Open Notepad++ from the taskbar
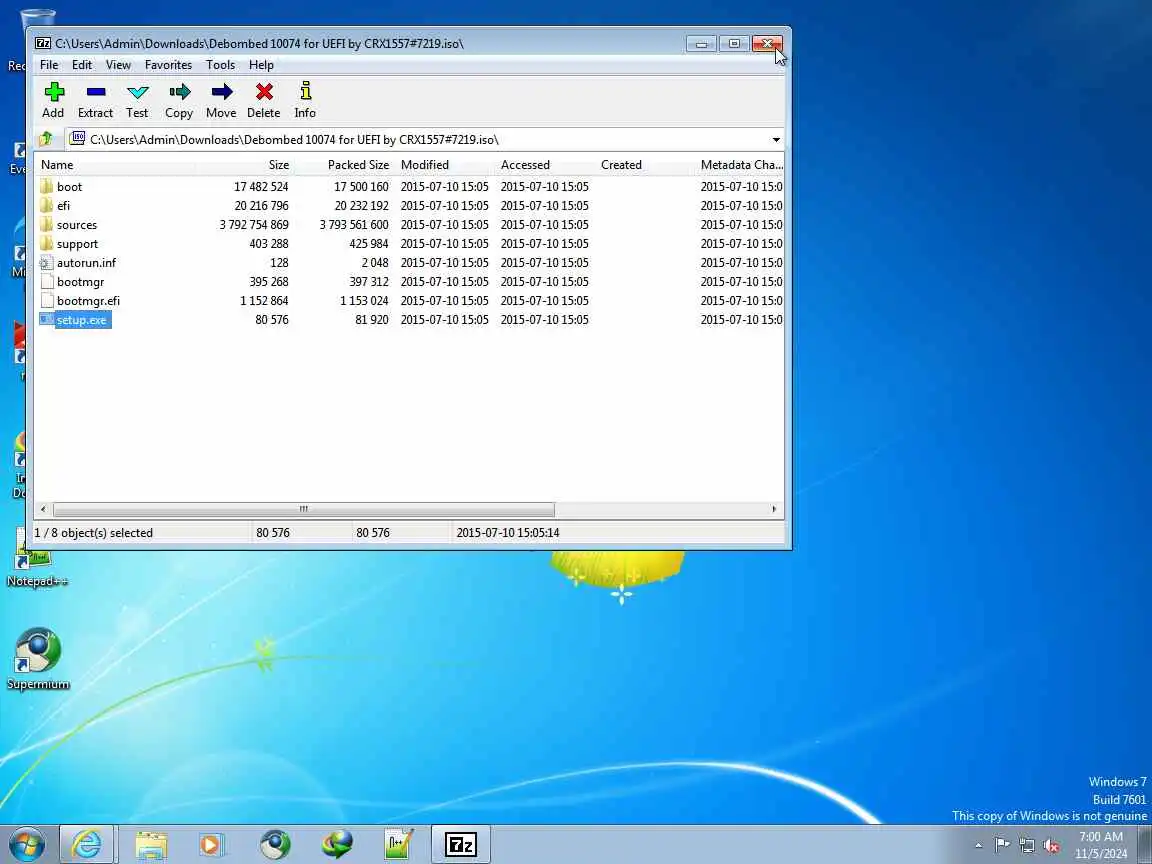 pyautogui.click(x=399, y=845)
